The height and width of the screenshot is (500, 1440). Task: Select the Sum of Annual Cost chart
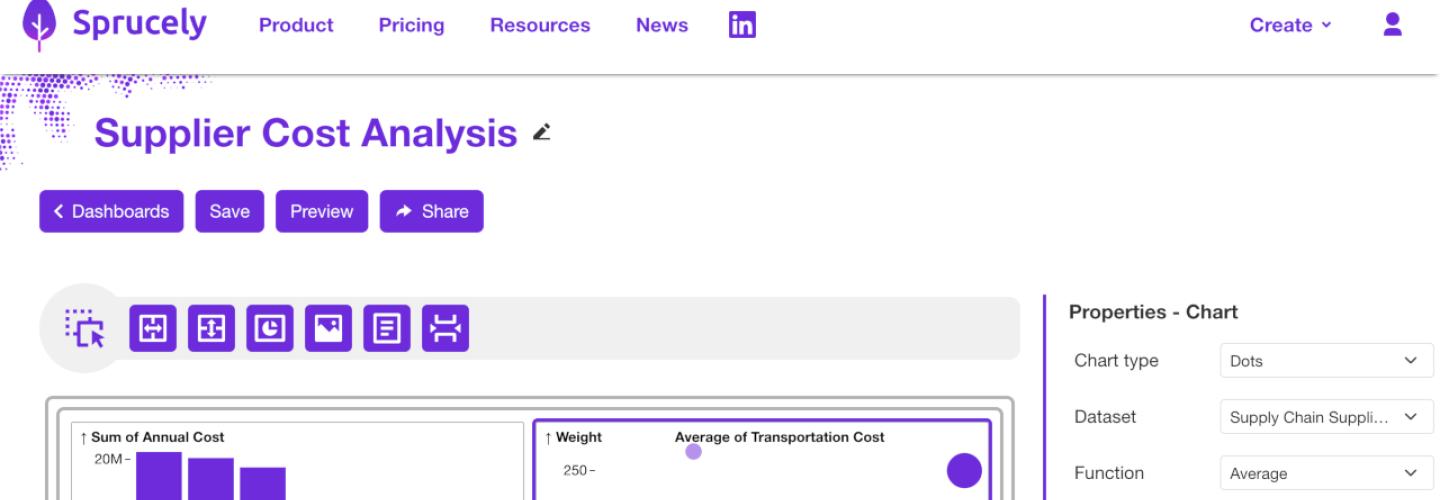tap(300, 460)
